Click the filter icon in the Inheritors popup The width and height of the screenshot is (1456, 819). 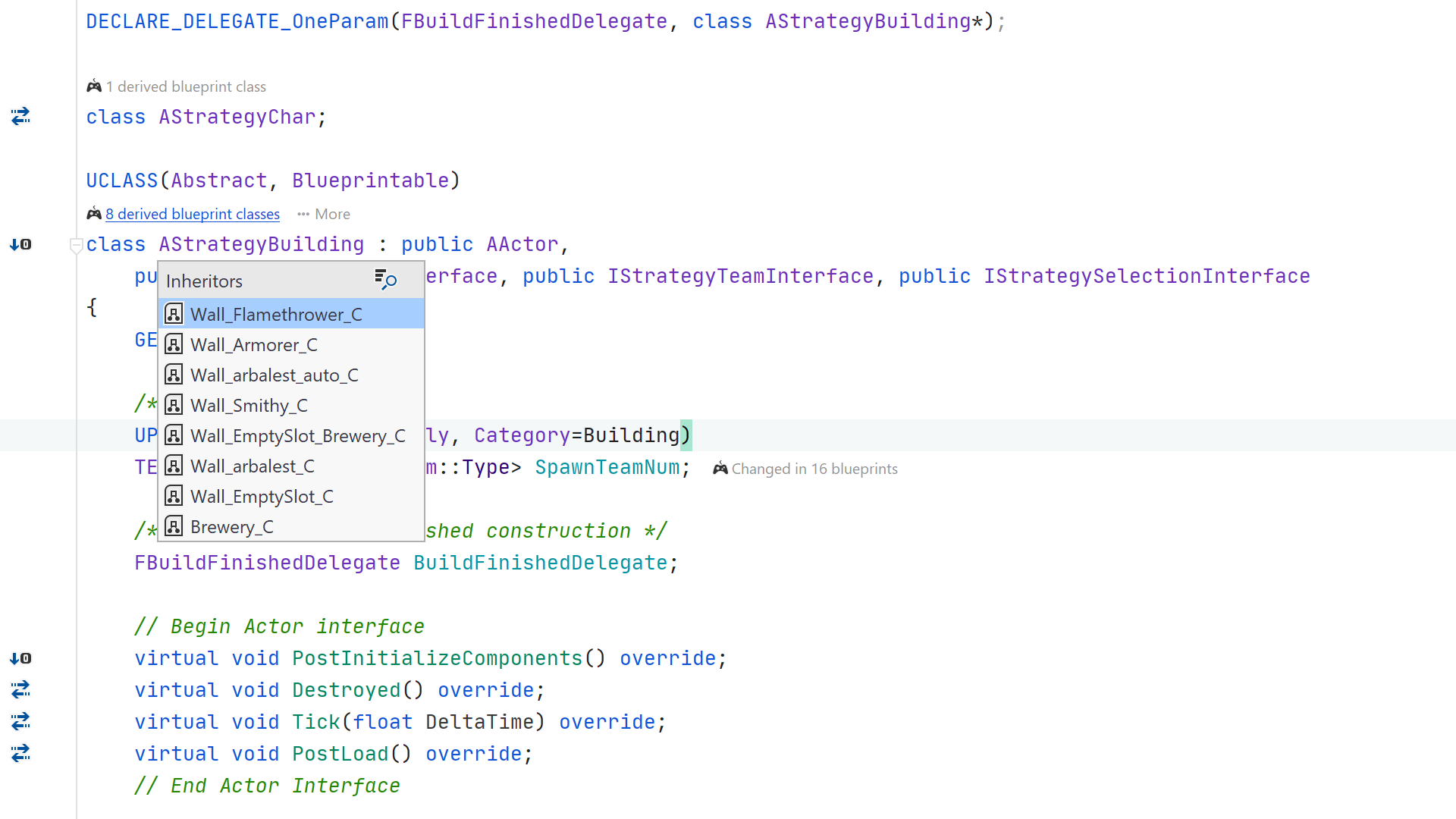[385, 280]
